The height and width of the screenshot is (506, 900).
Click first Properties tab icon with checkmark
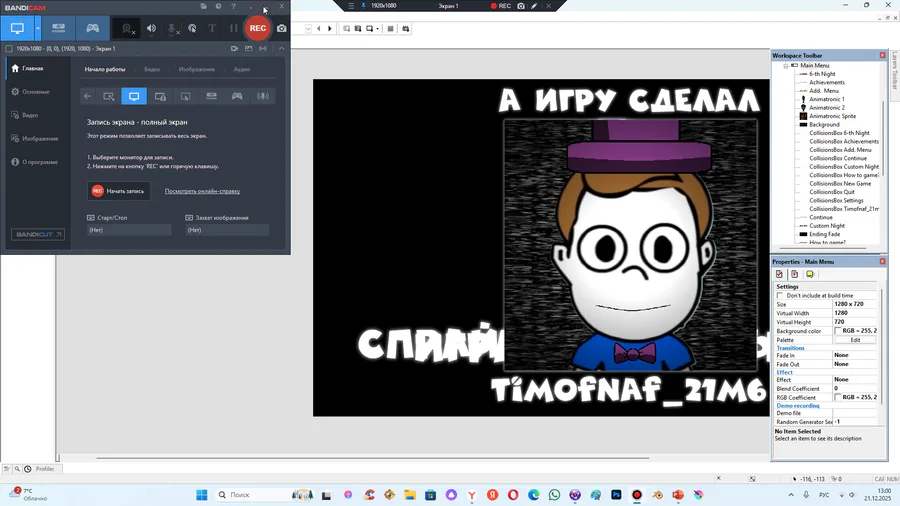click(x=779, y=274)
